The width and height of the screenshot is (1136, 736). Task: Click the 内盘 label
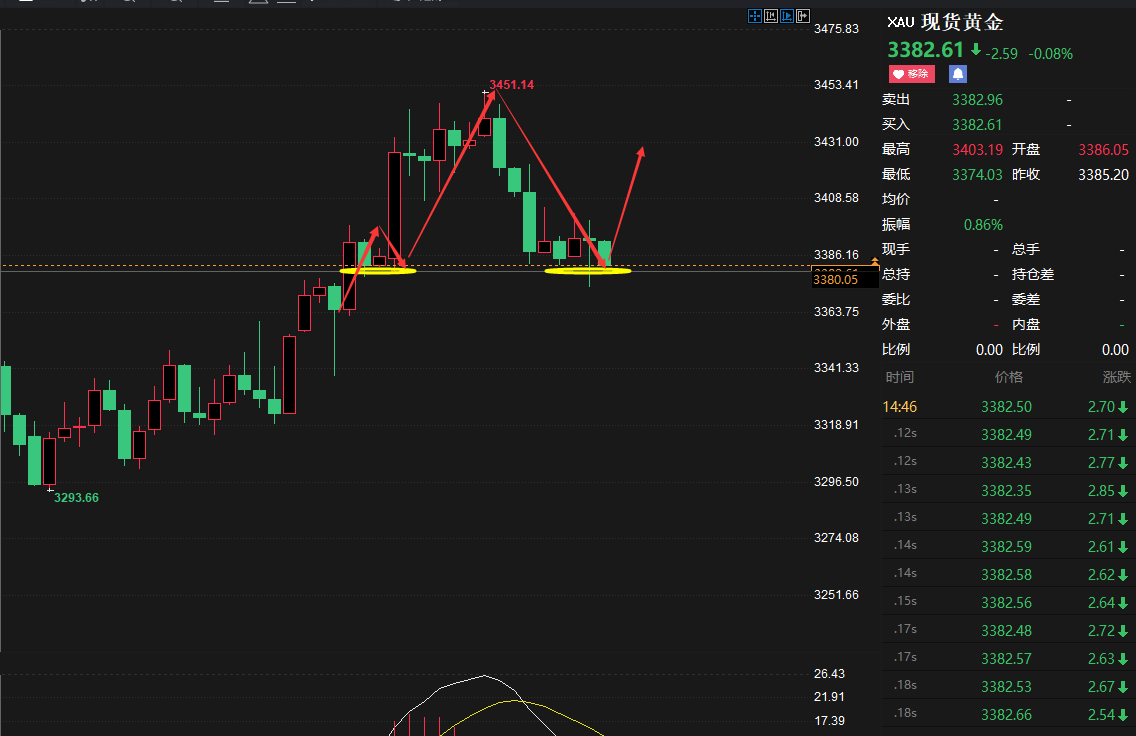[1026, 325]
